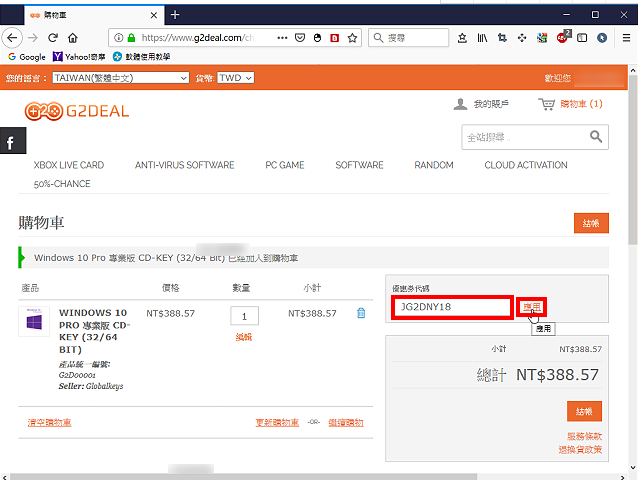Screen dimensions: 638x480
Task: Open 50%-CHANCE category
Action: 62,184
